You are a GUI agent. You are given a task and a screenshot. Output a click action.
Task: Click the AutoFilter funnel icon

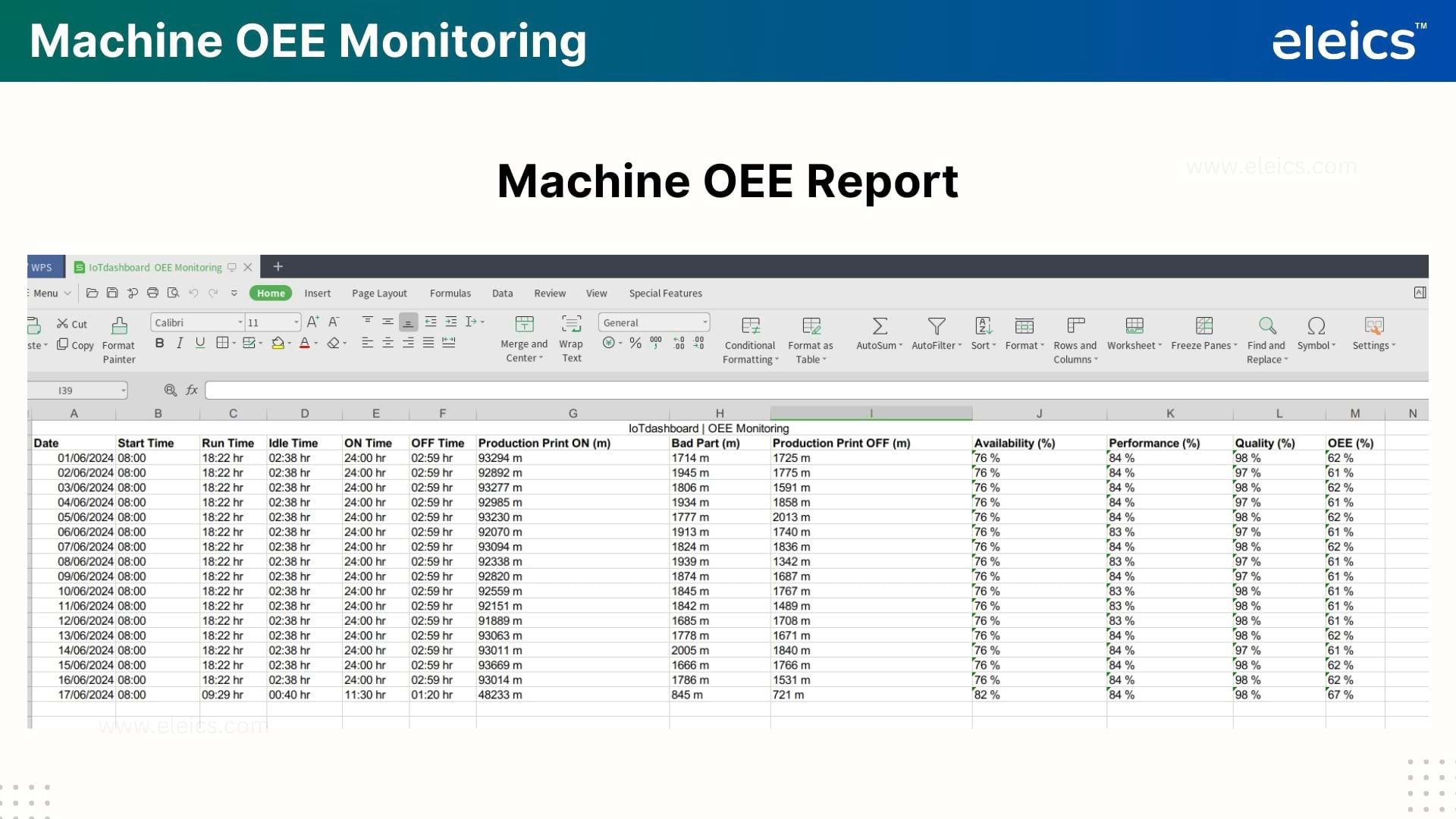click(937, 326)
